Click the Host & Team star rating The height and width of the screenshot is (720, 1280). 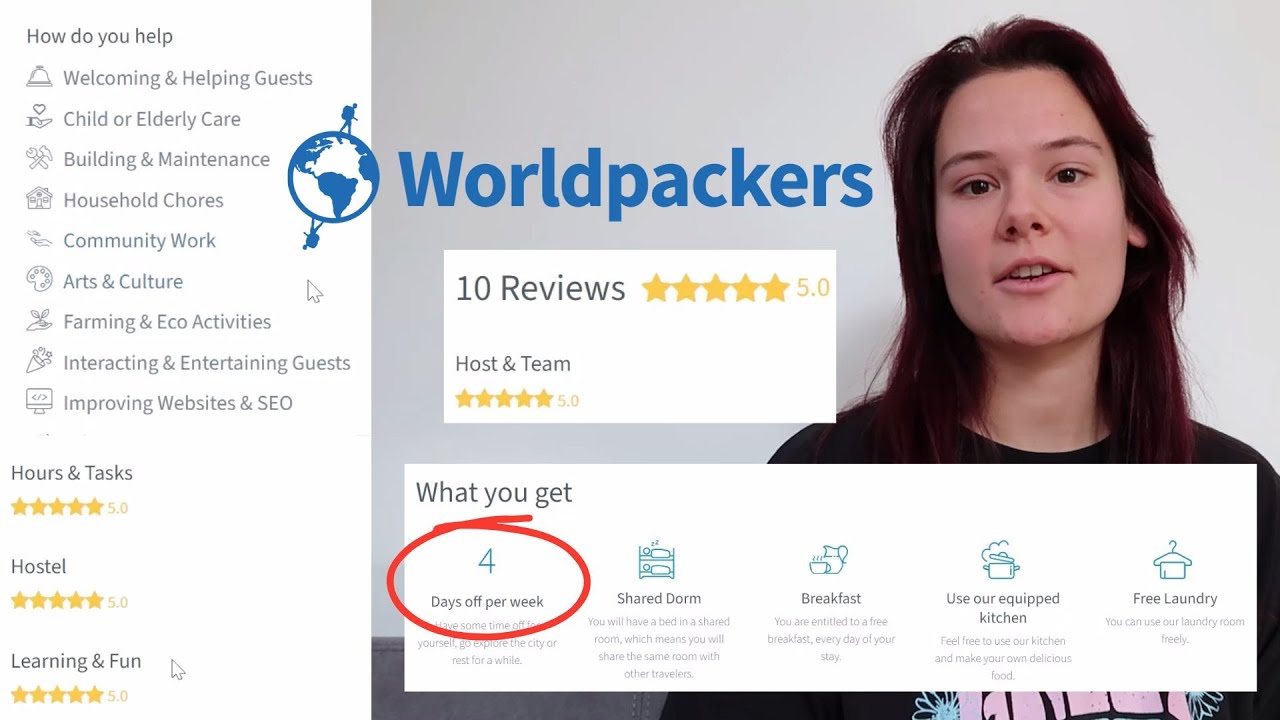504,400
